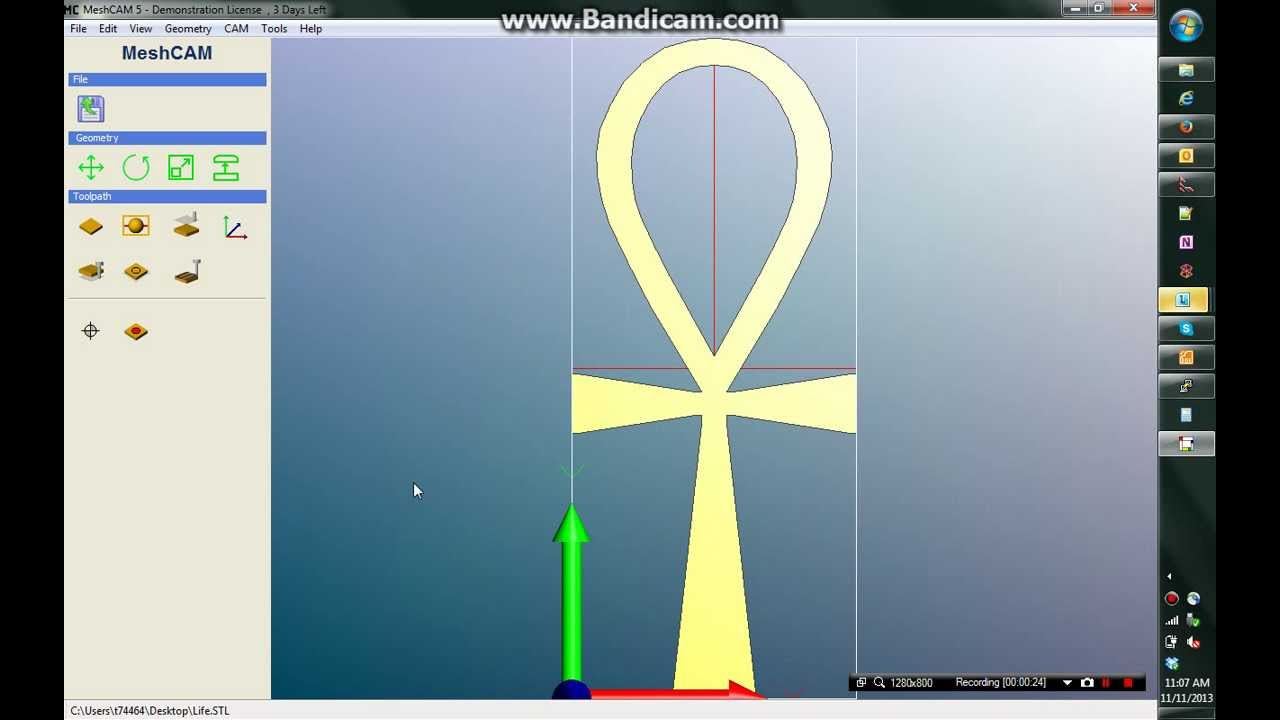Click the 11:07 AM clock
1280x720 pixels.
coord(1186,683)
